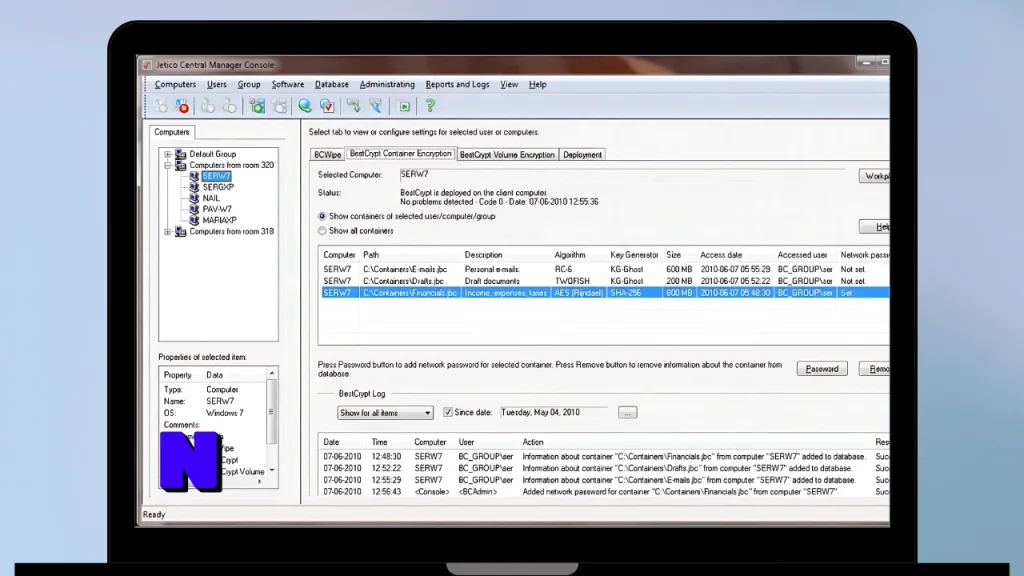The height and width of the screenshot is (576, 1024).
Task: Open the Group menu
Action: tap(249, 84)
